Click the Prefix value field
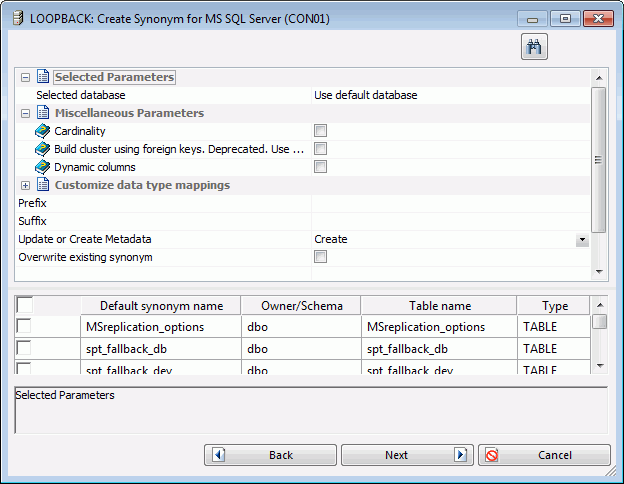Viewport: 624px width, 484px height. click(x=450, y=203)
